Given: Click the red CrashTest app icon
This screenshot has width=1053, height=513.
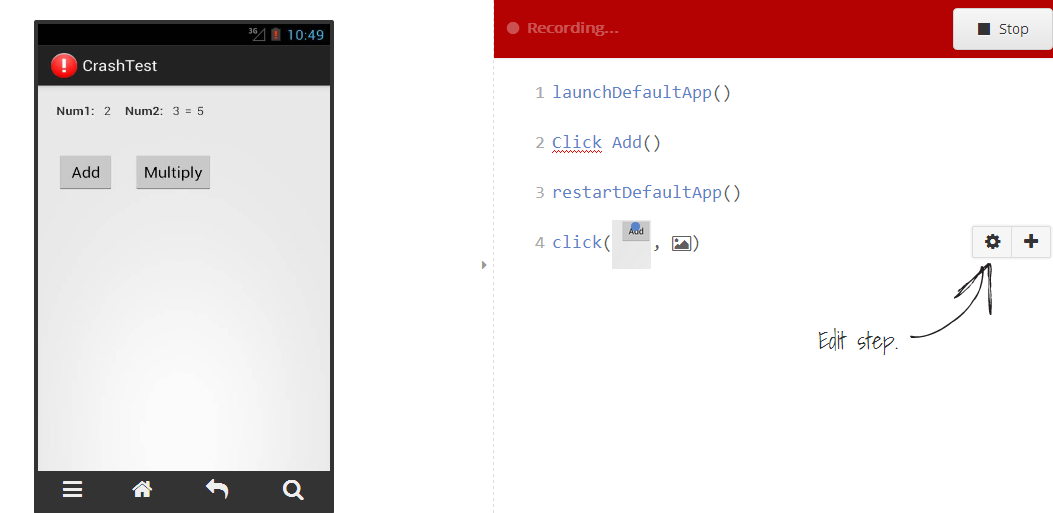Looking at the screenshot, I should pyautogui.click(x=64, y=66).
